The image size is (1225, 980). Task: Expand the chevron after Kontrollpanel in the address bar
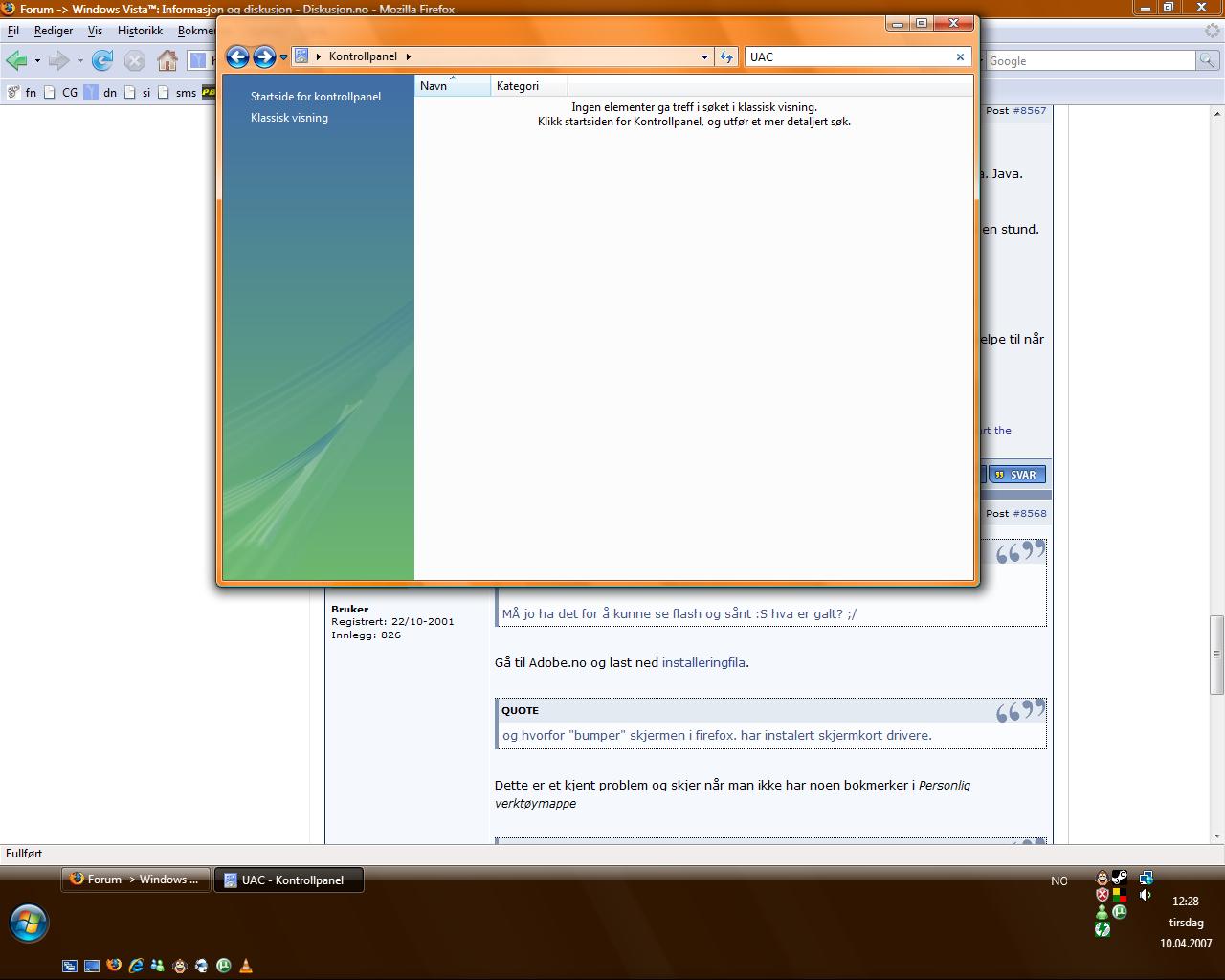point(408,56)
